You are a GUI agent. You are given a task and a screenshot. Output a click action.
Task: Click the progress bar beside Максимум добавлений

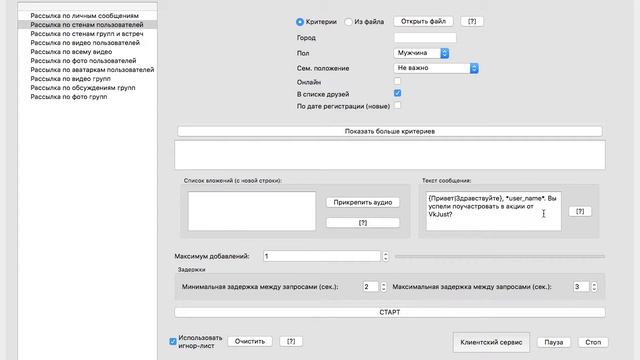500,256
